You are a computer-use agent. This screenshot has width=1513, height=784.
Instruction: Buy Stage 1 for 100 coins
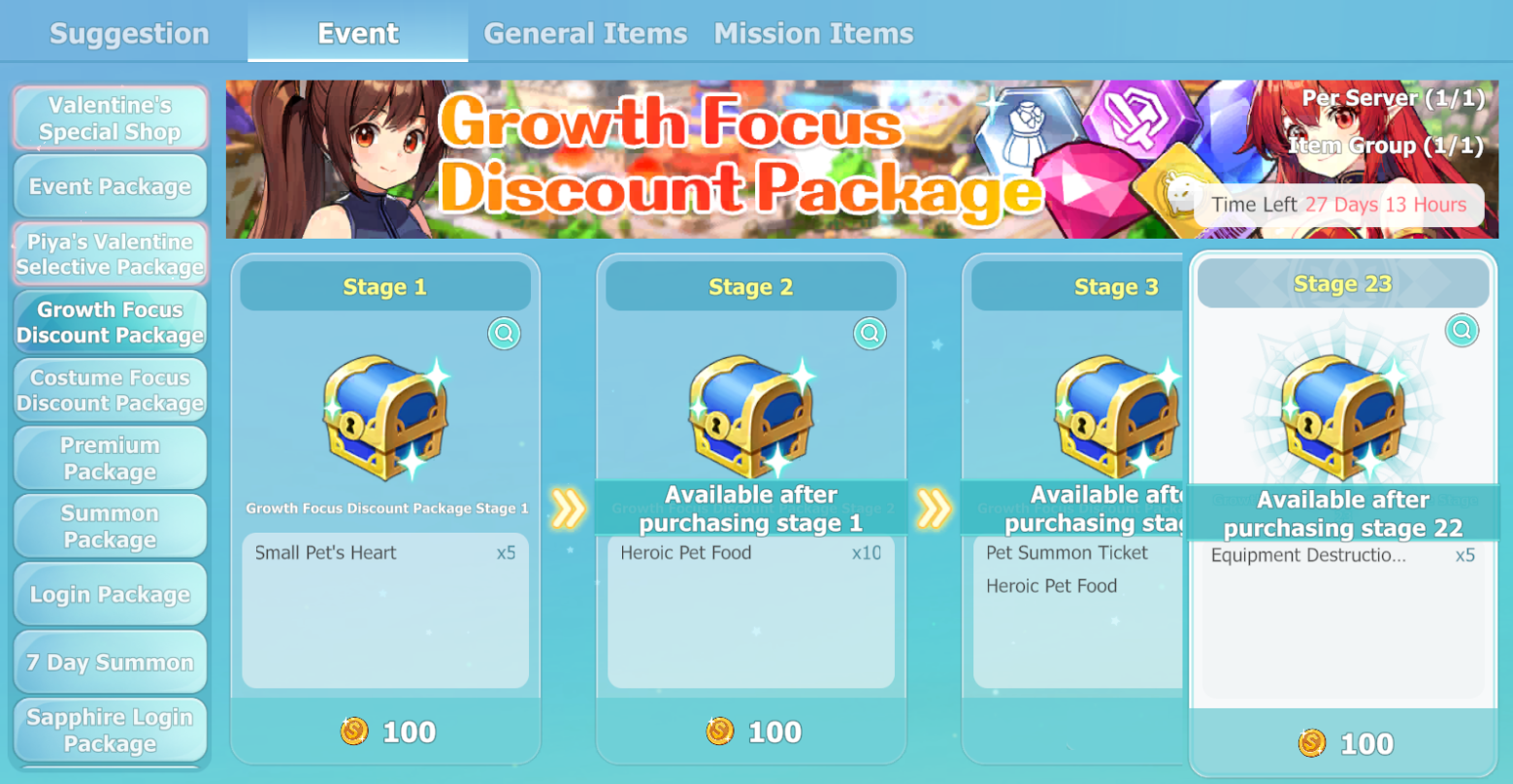pyautogui.click(x=385, y=731)
